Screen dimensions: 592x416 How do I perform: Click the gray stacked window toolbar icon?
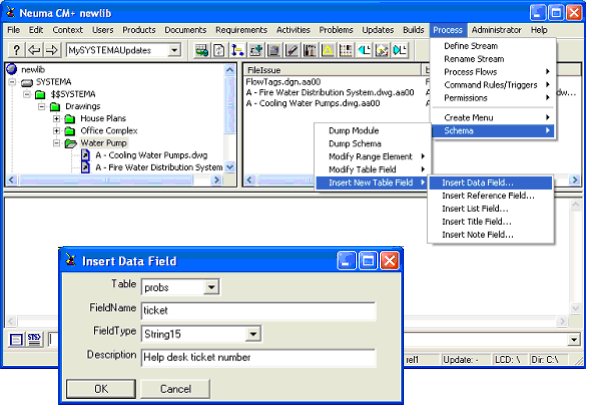click(274, 50)
